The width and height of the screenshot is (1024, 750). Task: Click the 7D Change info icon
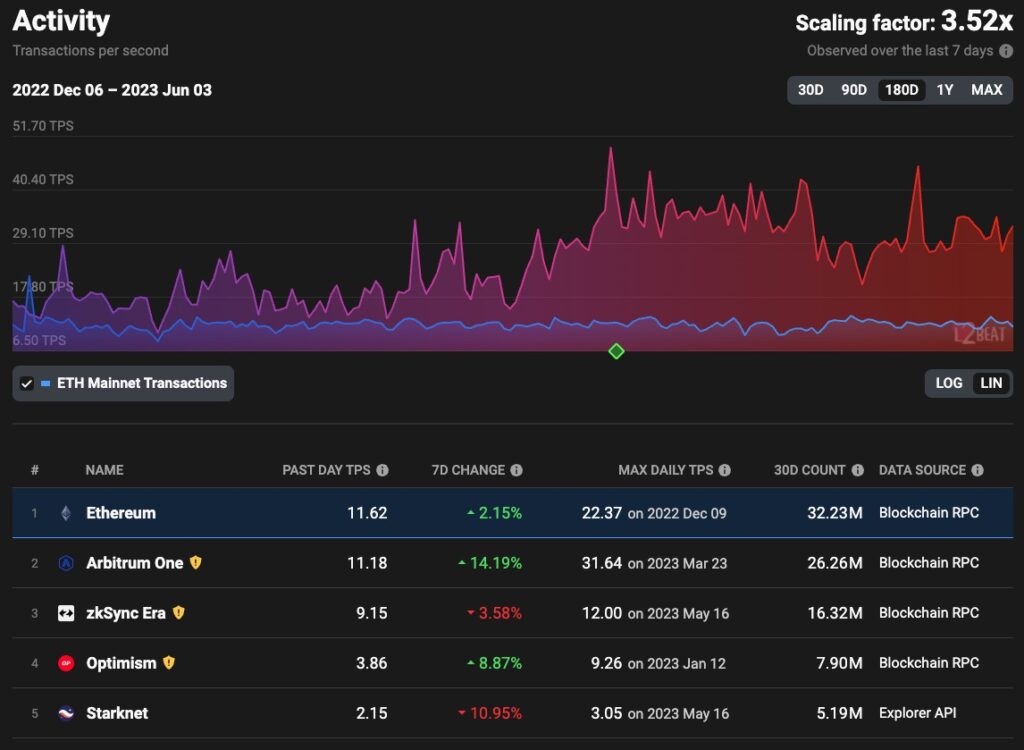click(x=517, y=470)
